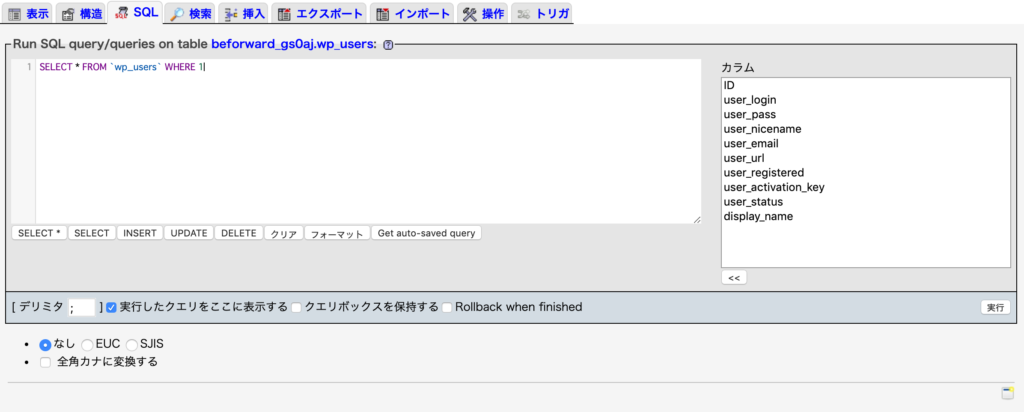Click the beforward_gs0aj.wp_users table link
1024x412 pixels.
(293, 45)
